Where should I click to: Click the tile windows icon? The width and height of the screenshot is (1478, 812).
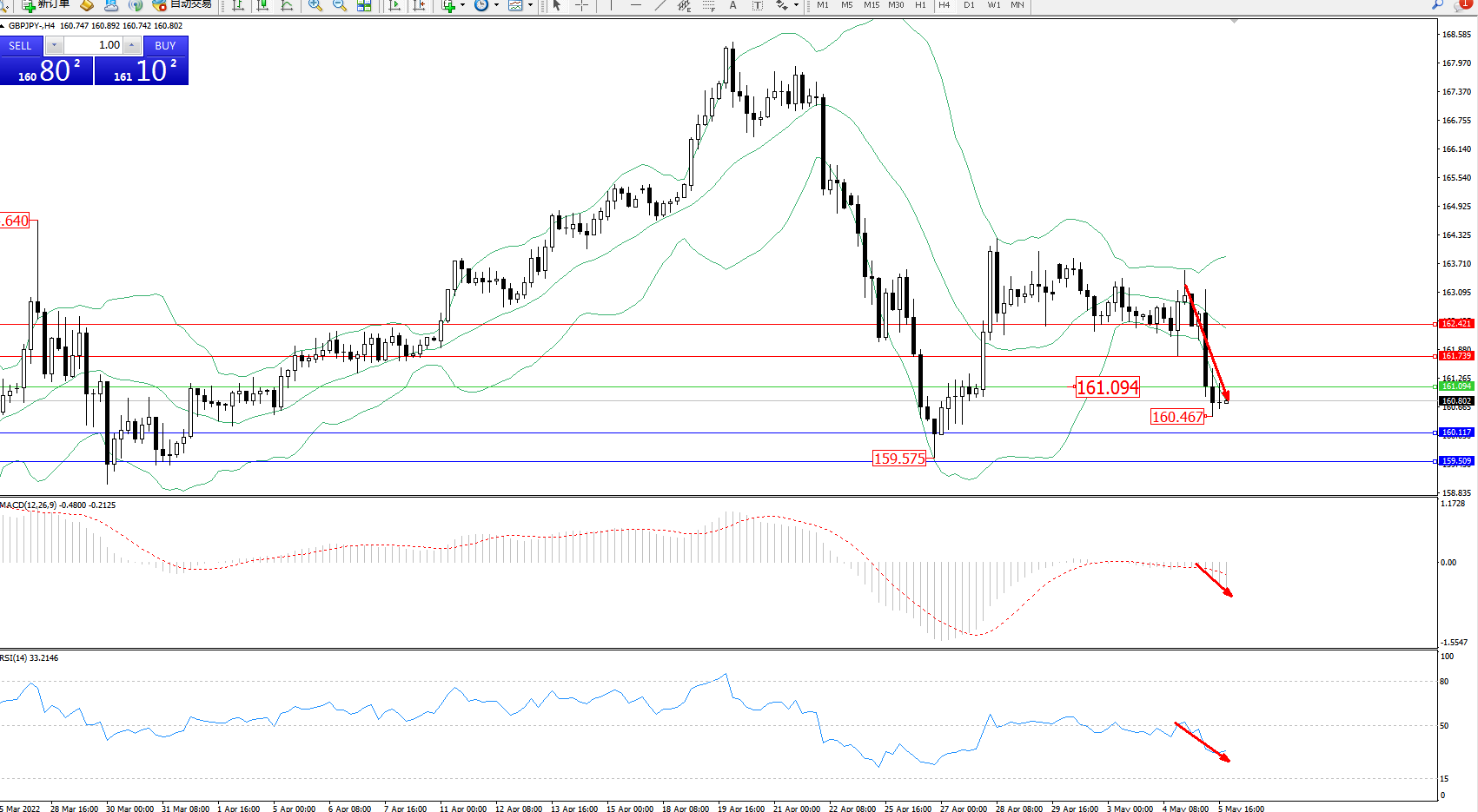point(364,5)
